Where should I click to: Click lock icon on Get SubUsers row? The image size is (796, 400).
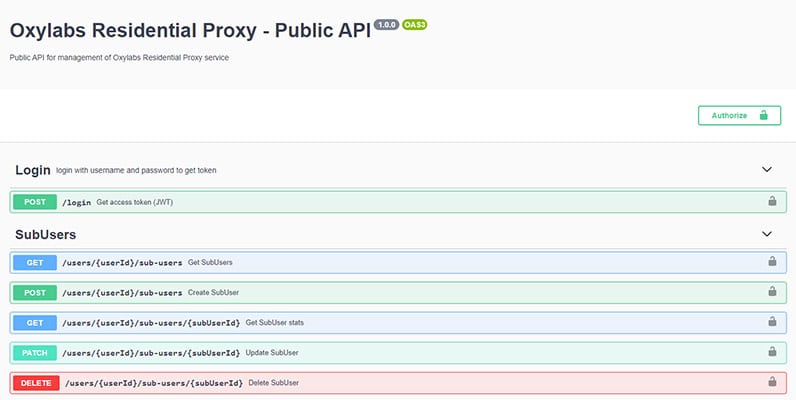click(771, 262)
